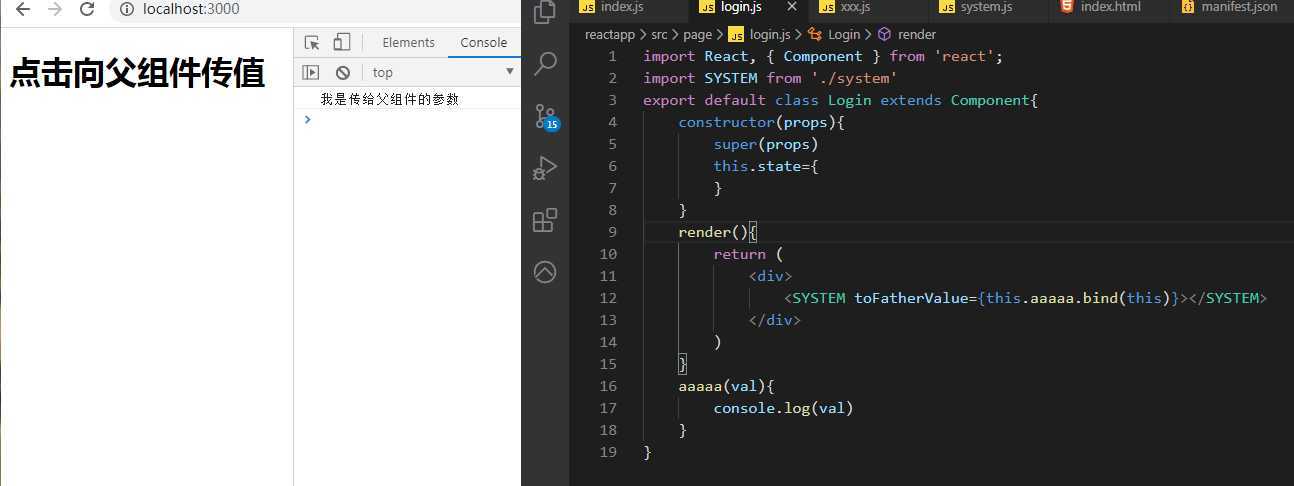Click the heading '点击向父组件传值'

(x=137, y=74)
